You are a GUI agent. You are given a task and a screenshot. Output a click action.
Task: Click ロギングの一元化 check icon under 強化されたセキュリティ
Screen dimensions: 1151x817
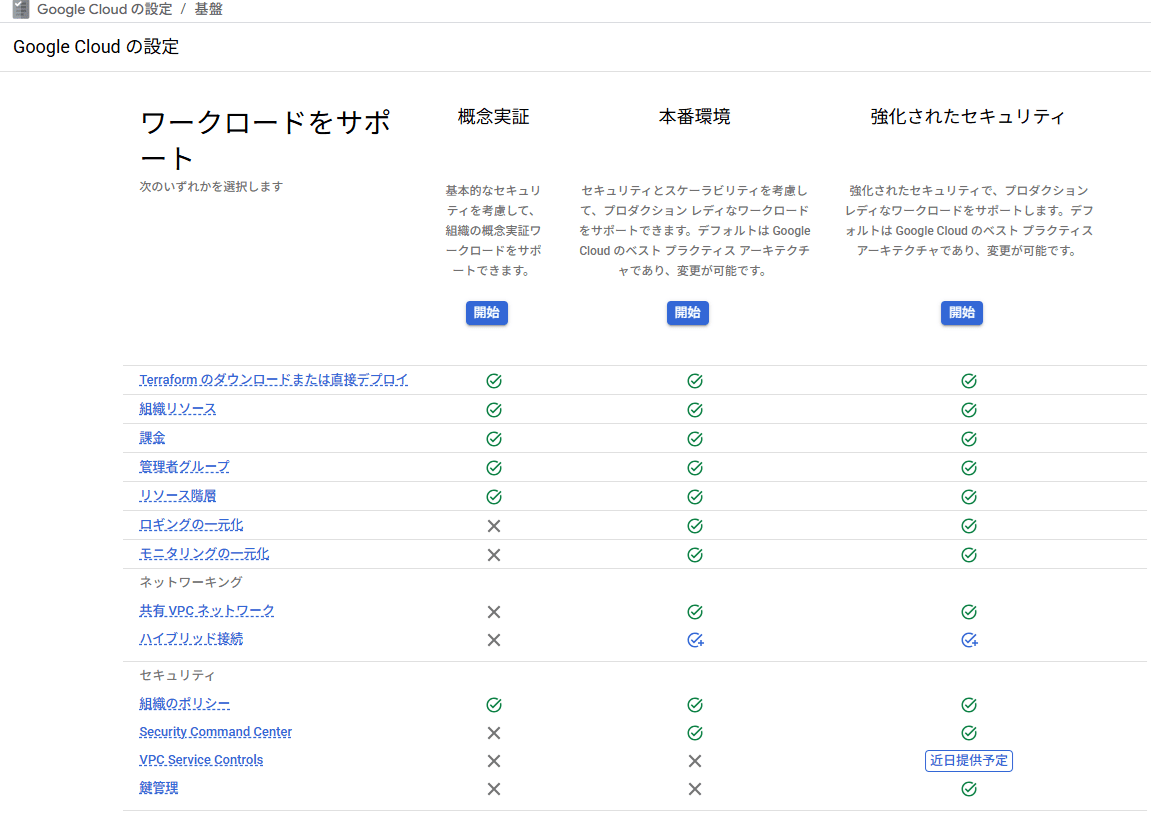[x=969, y=526]
